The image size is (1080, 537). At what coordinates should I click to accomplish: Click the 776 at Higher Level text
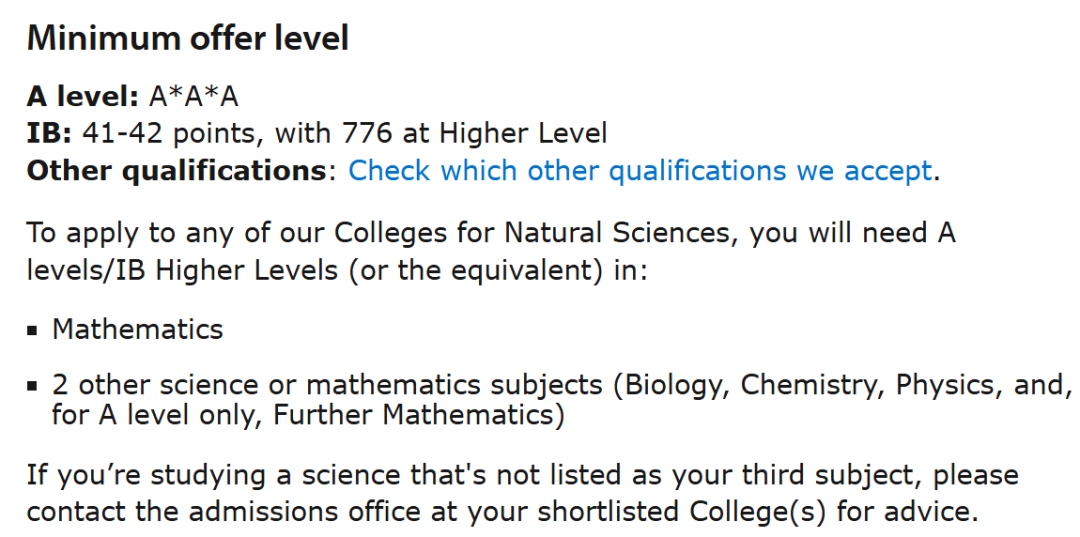(x=474, y=133)
